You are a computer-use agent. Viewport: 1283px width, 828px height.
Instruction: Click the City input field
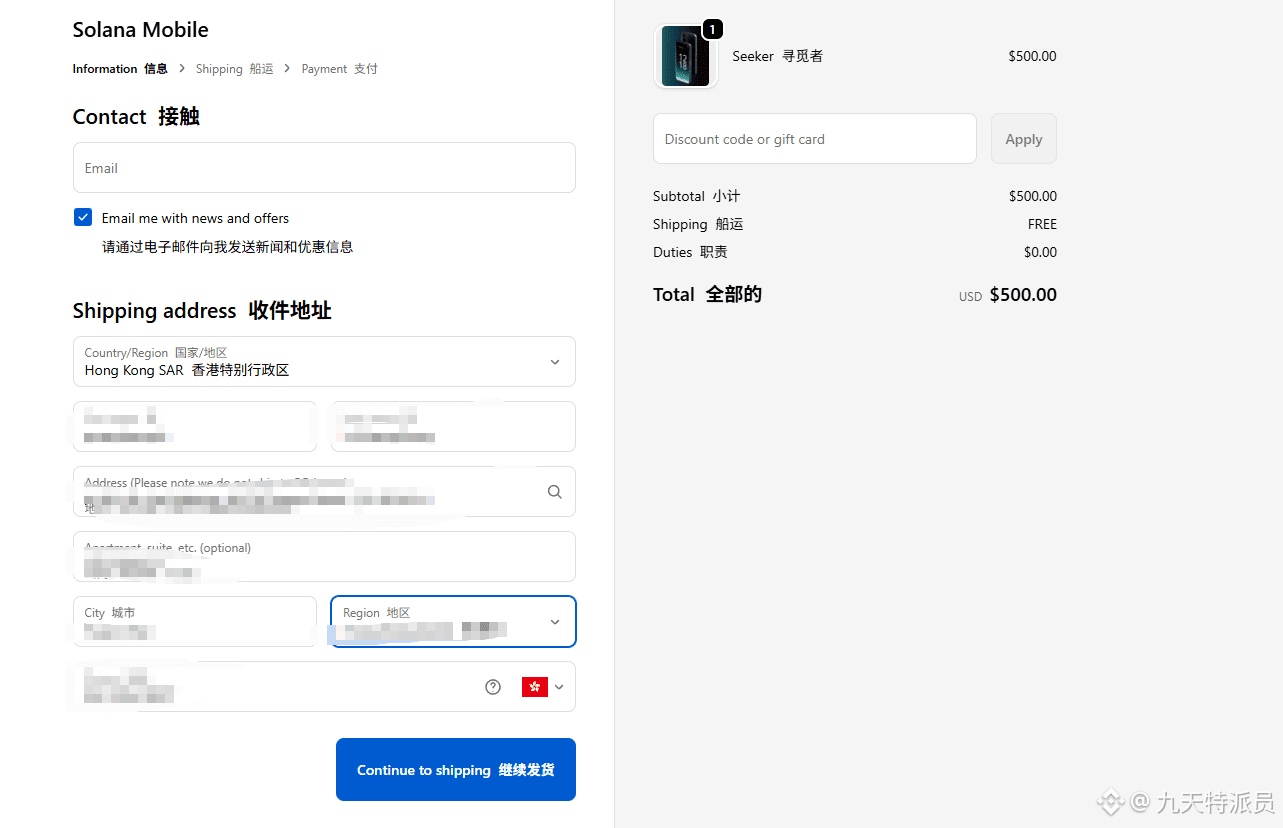pos(195,622)
